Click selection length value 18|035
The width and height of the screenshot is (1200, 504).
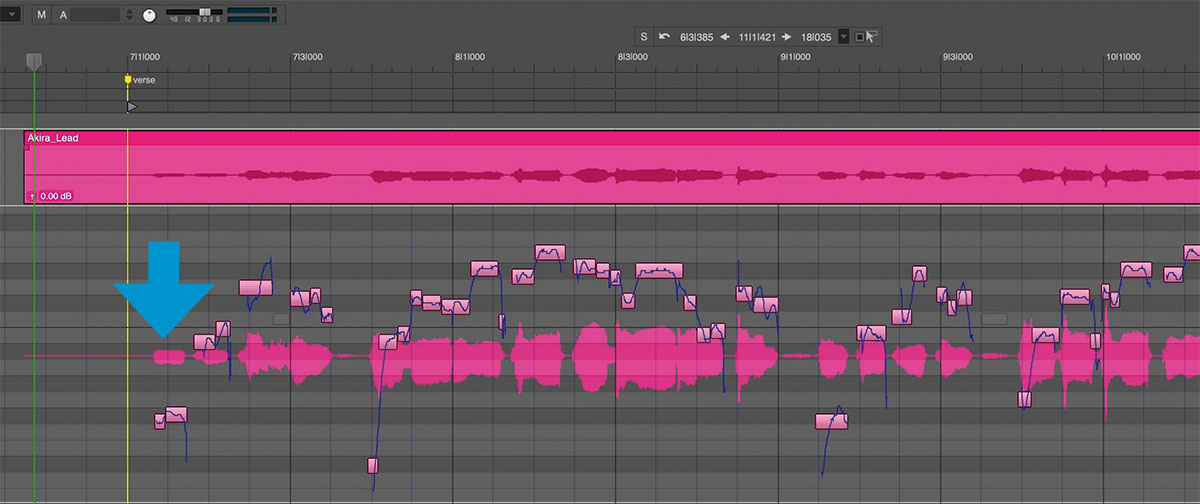[x=818, y=37]
